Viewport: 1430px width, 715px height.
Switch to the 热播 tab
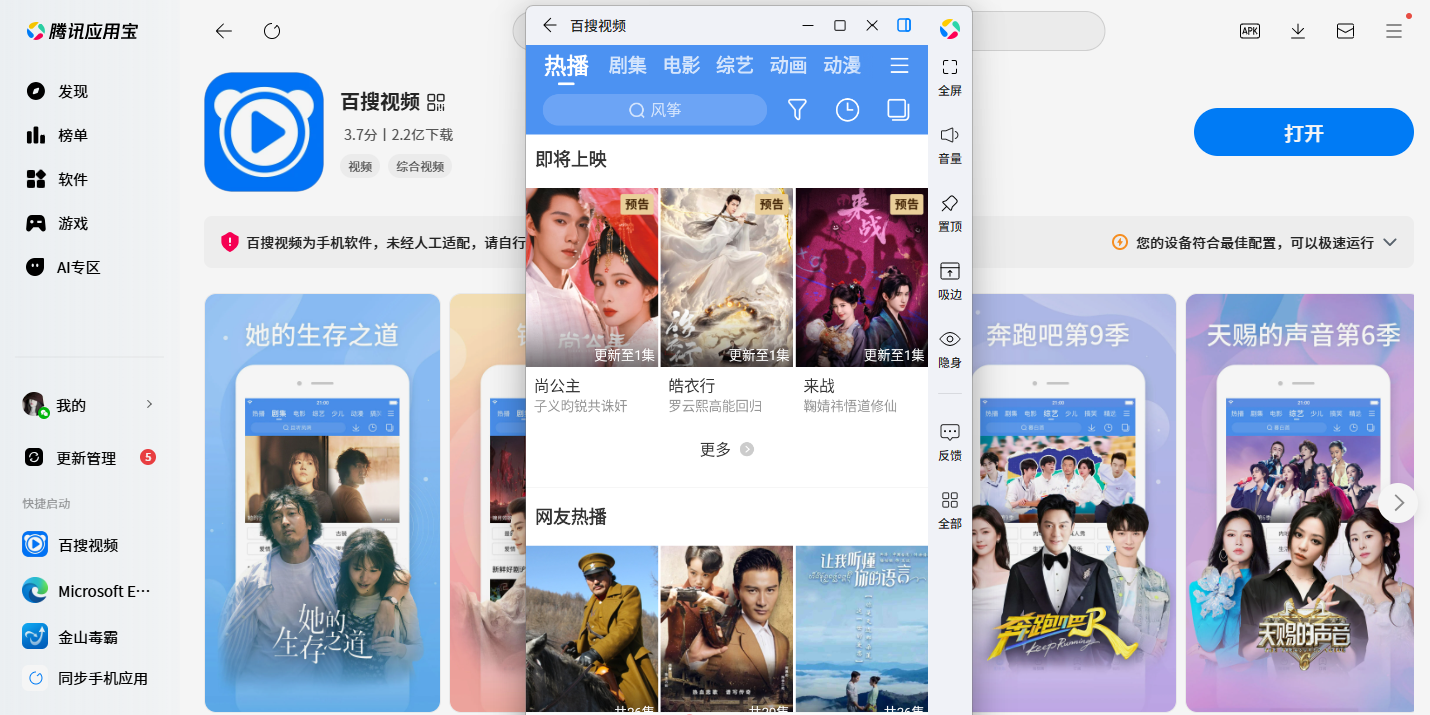pyautogui.click(x=566, y=66)
